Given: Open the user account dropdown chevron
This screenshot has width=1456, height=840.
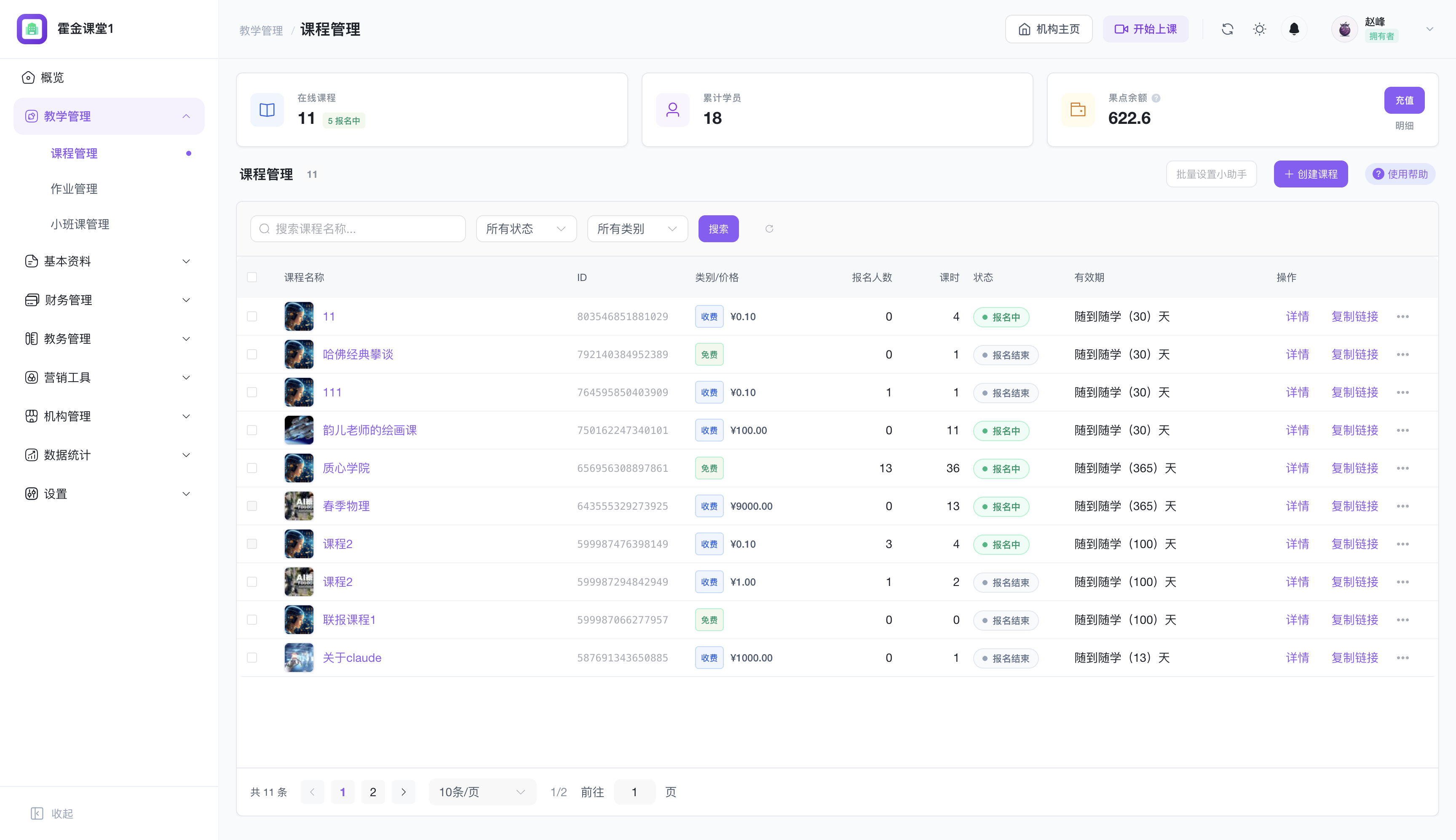Looking at the screenshot, I should click(x=1430, y=29).
